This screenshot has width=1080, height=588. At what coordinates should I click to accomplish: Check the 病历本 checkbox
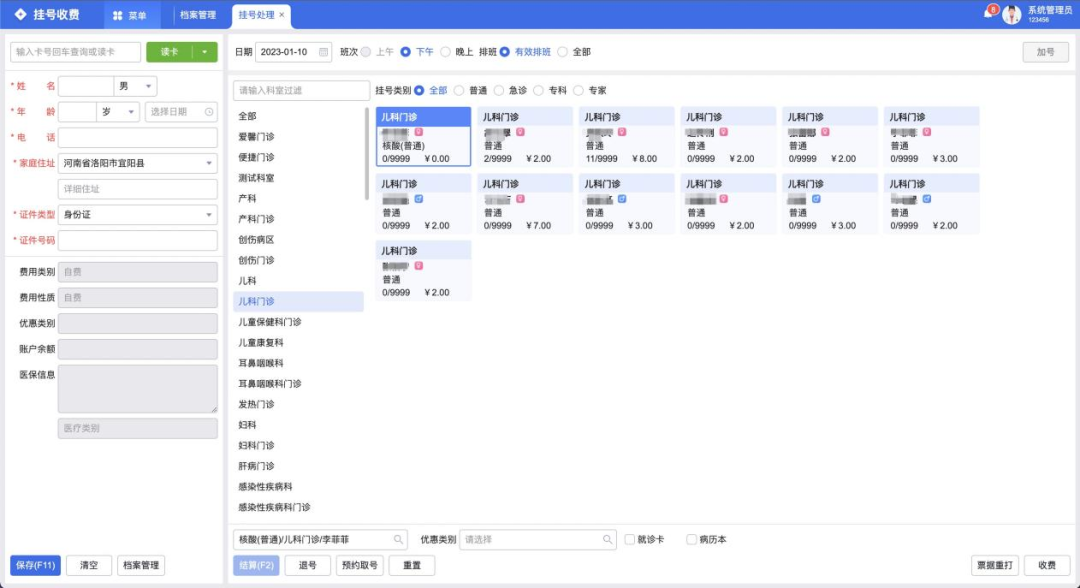691,538
